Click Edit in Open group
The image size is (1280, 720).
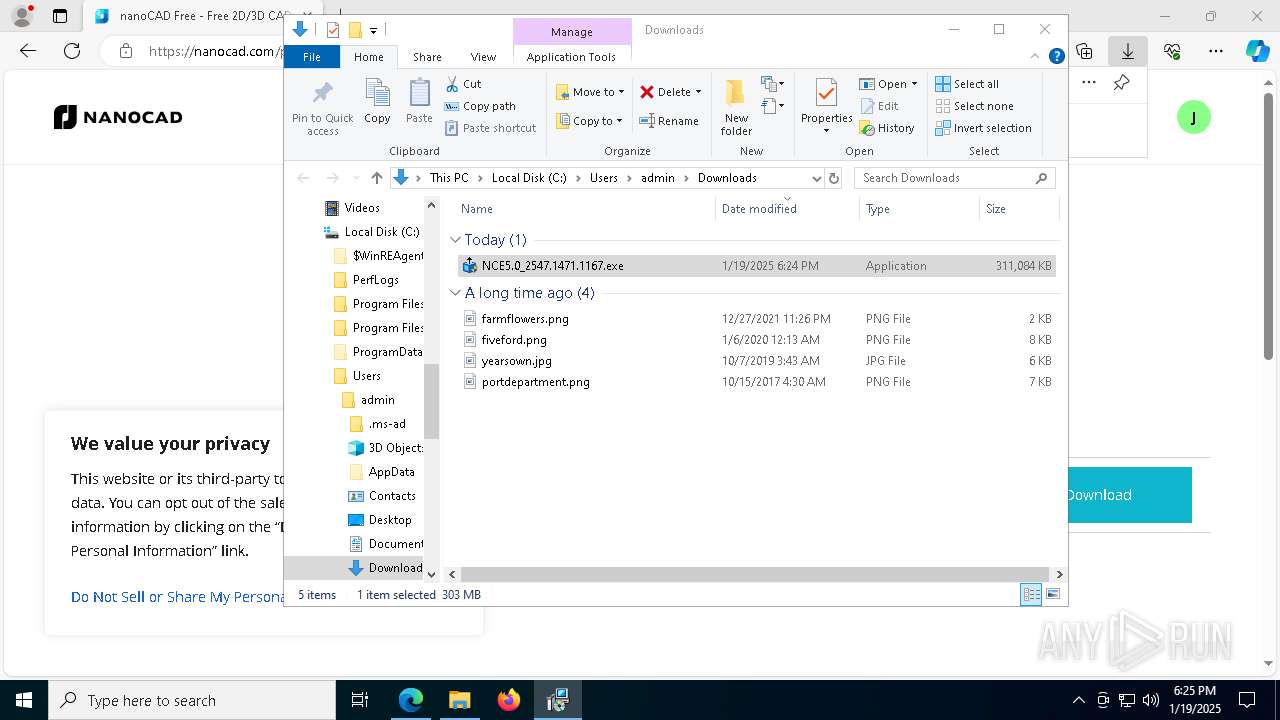879,106
